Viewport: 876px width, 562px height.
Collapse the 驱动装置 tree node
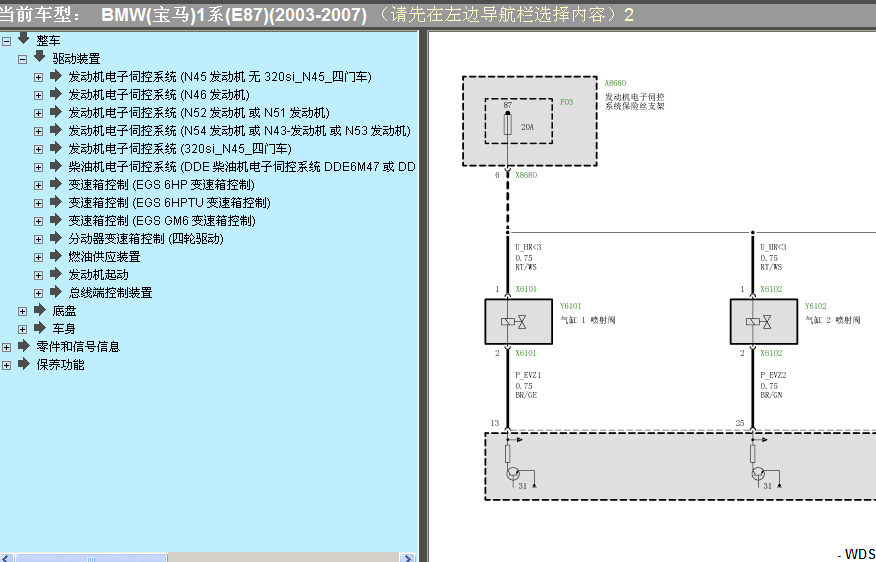click(22, 59)
